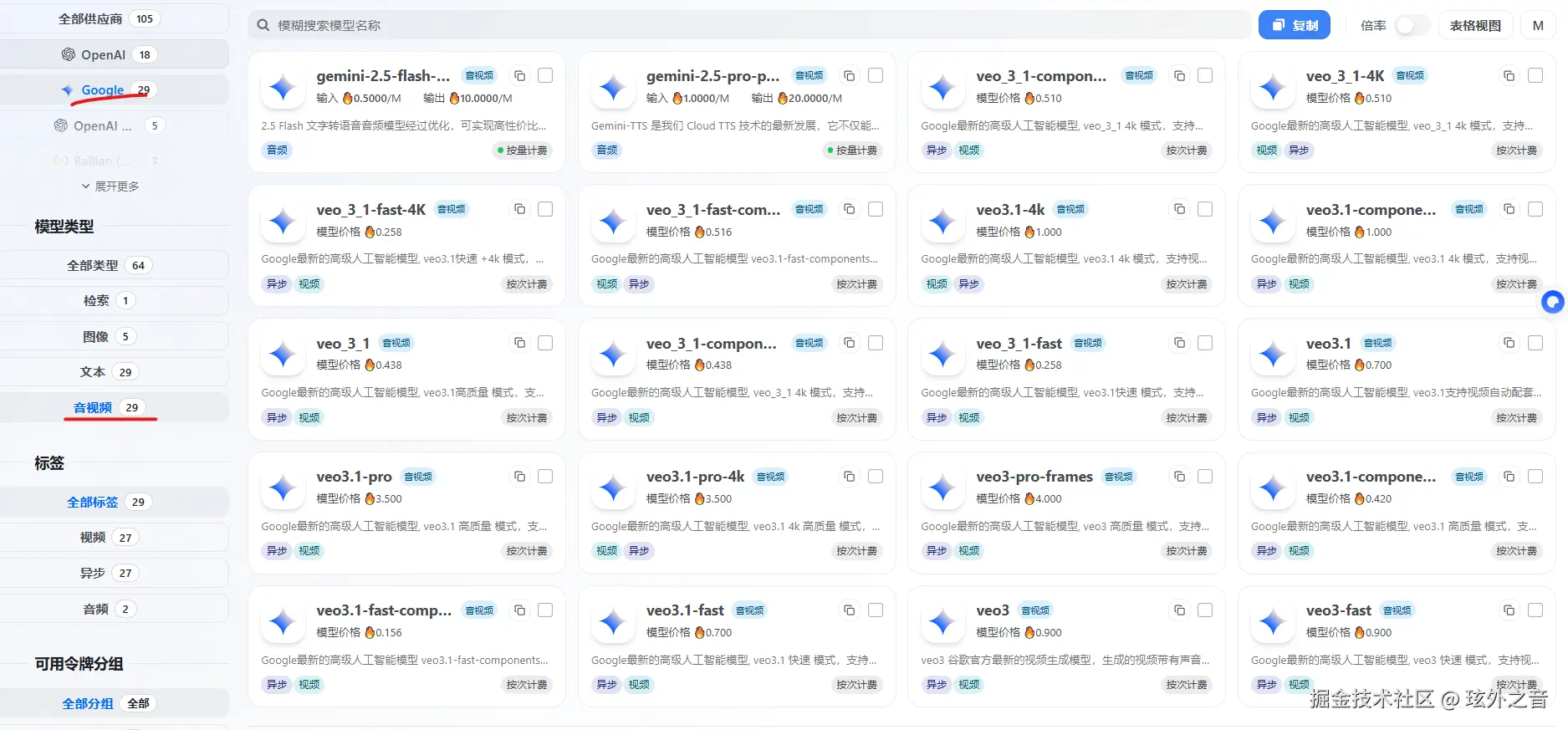Click the 复制 button

coord(1294,25)
